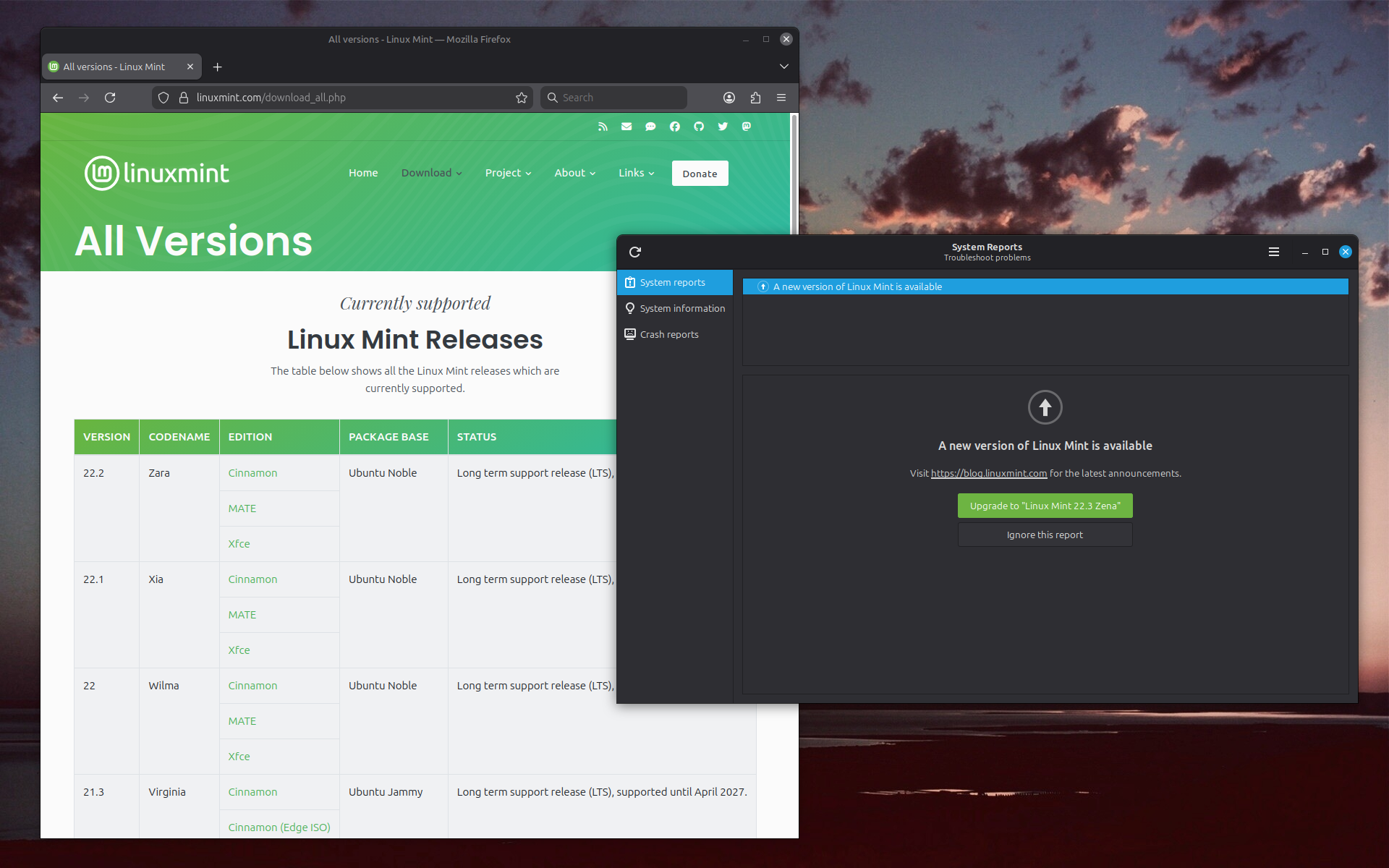This screenshot has height=868, width=1389.
Task: Expand the About navigation dropdown
Action: (x=574, y=173)
